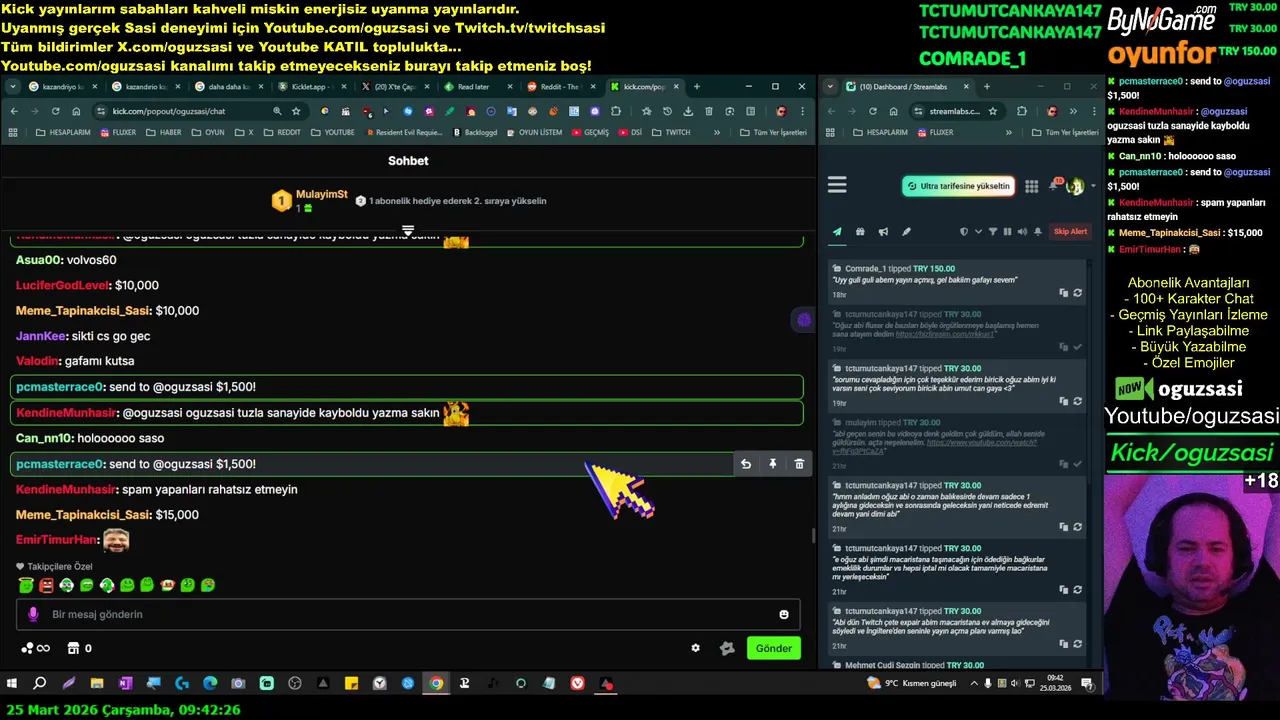Expand chevron next to shield icon in Streamlabs
The image size is (1280, 720).
coord(978,232)
